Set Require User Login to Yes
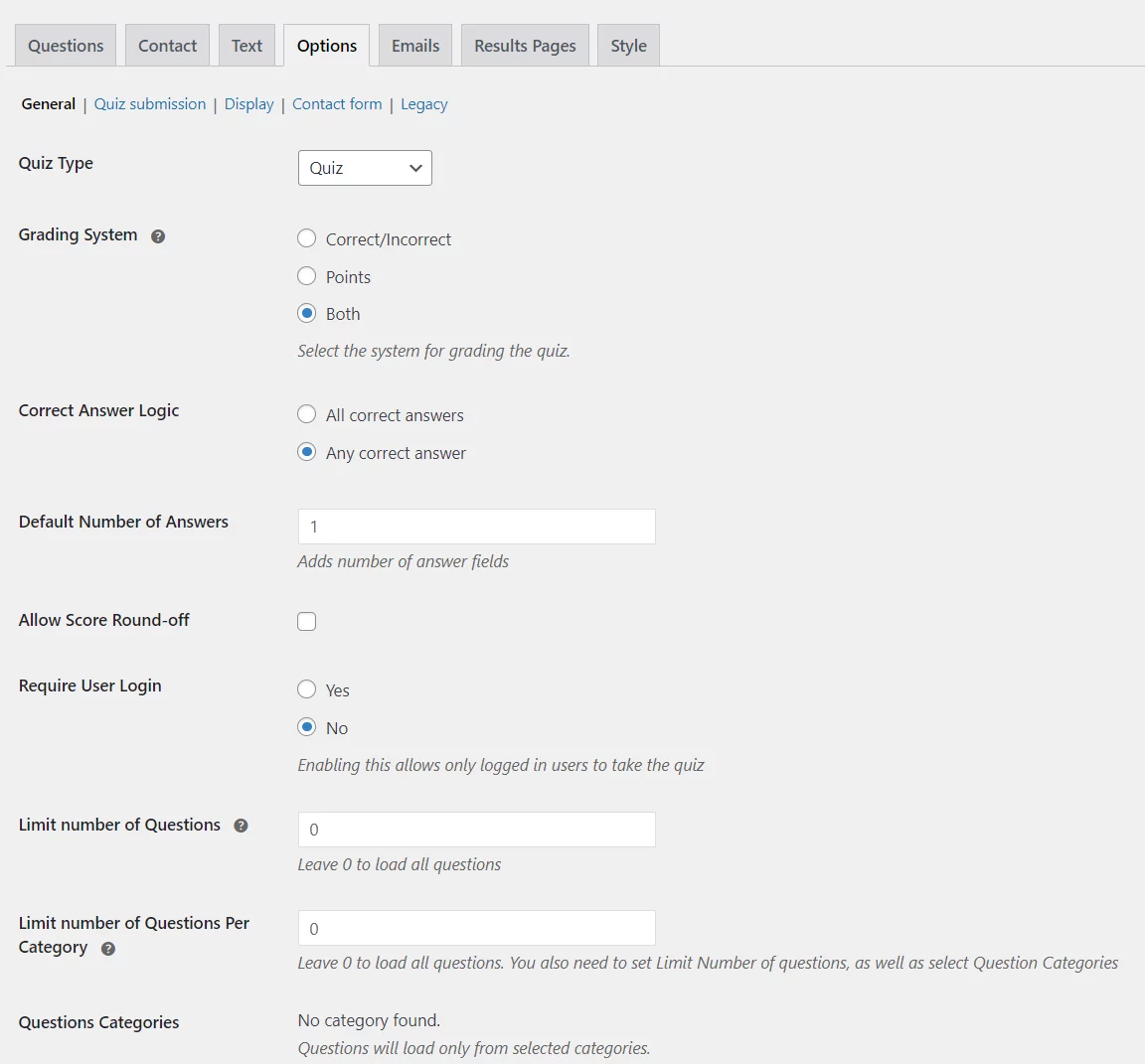This screenshot has width=1145, height=1064. pyautogui.click(x=307, y=689)
